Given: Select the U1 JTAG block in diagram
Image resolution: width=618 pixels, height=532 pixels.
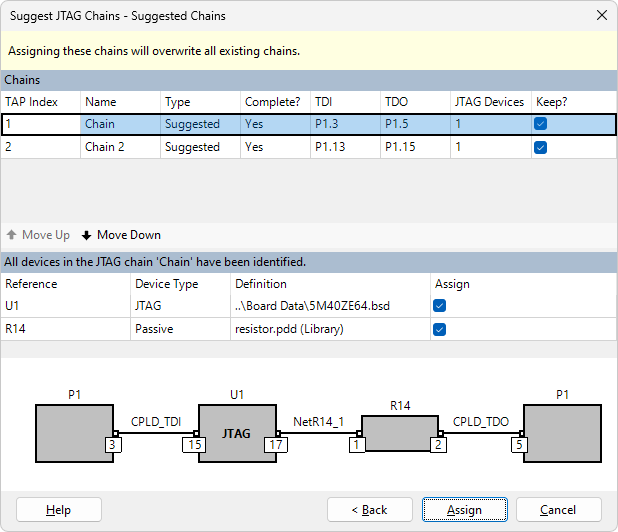Looking at the screenshot, I should [x=235, y=433].
